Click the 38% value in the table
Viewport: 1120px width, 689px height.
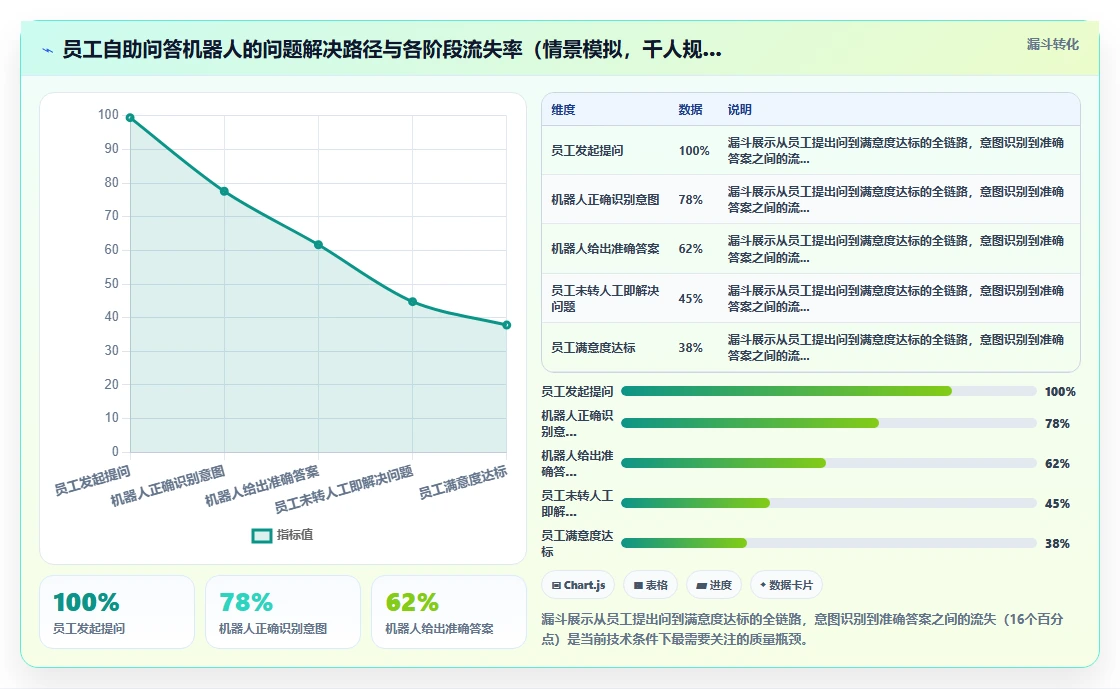pos(691,348)
